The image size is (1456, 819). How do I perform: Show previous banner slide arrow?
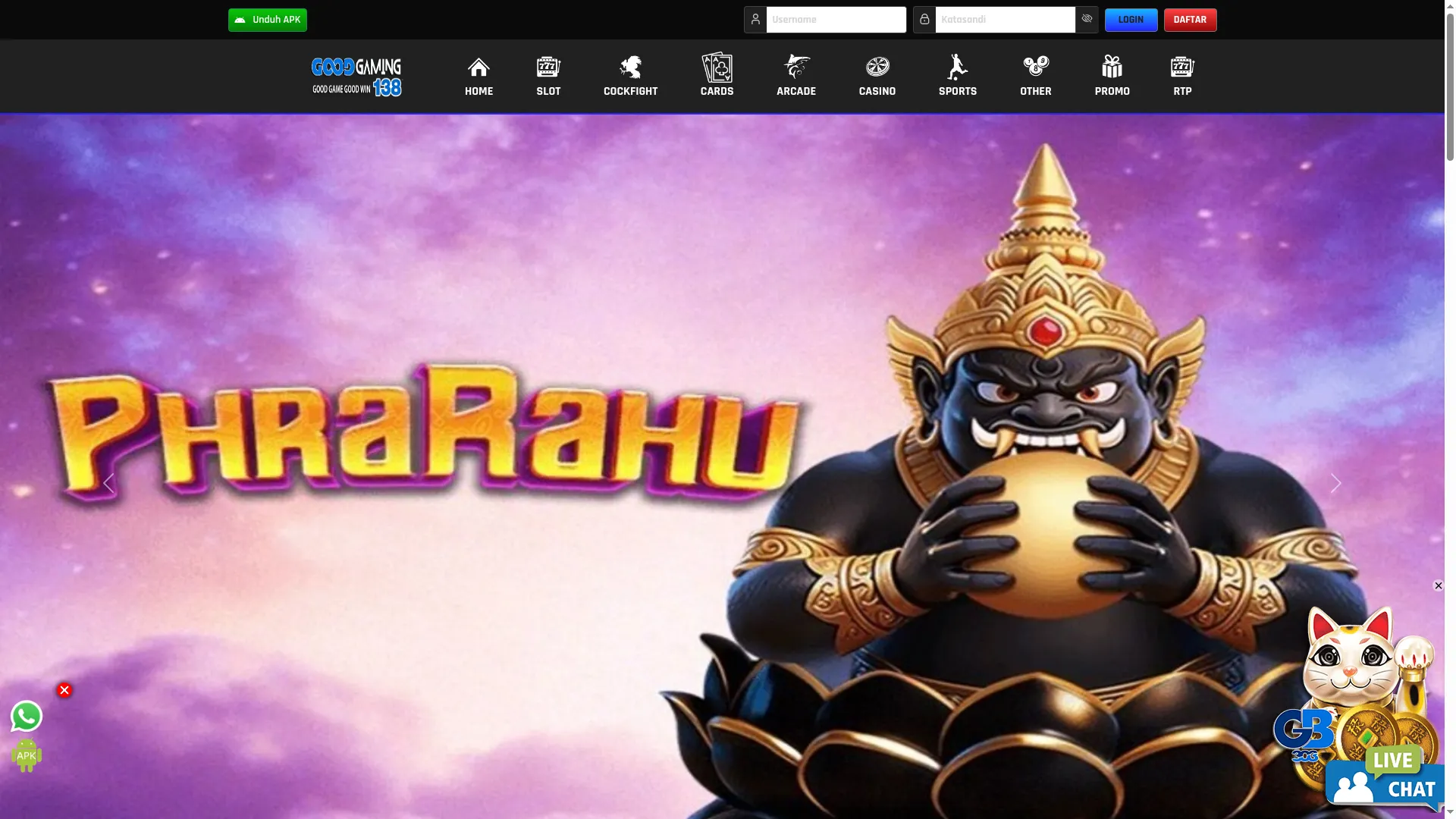[x=108, y=483]
